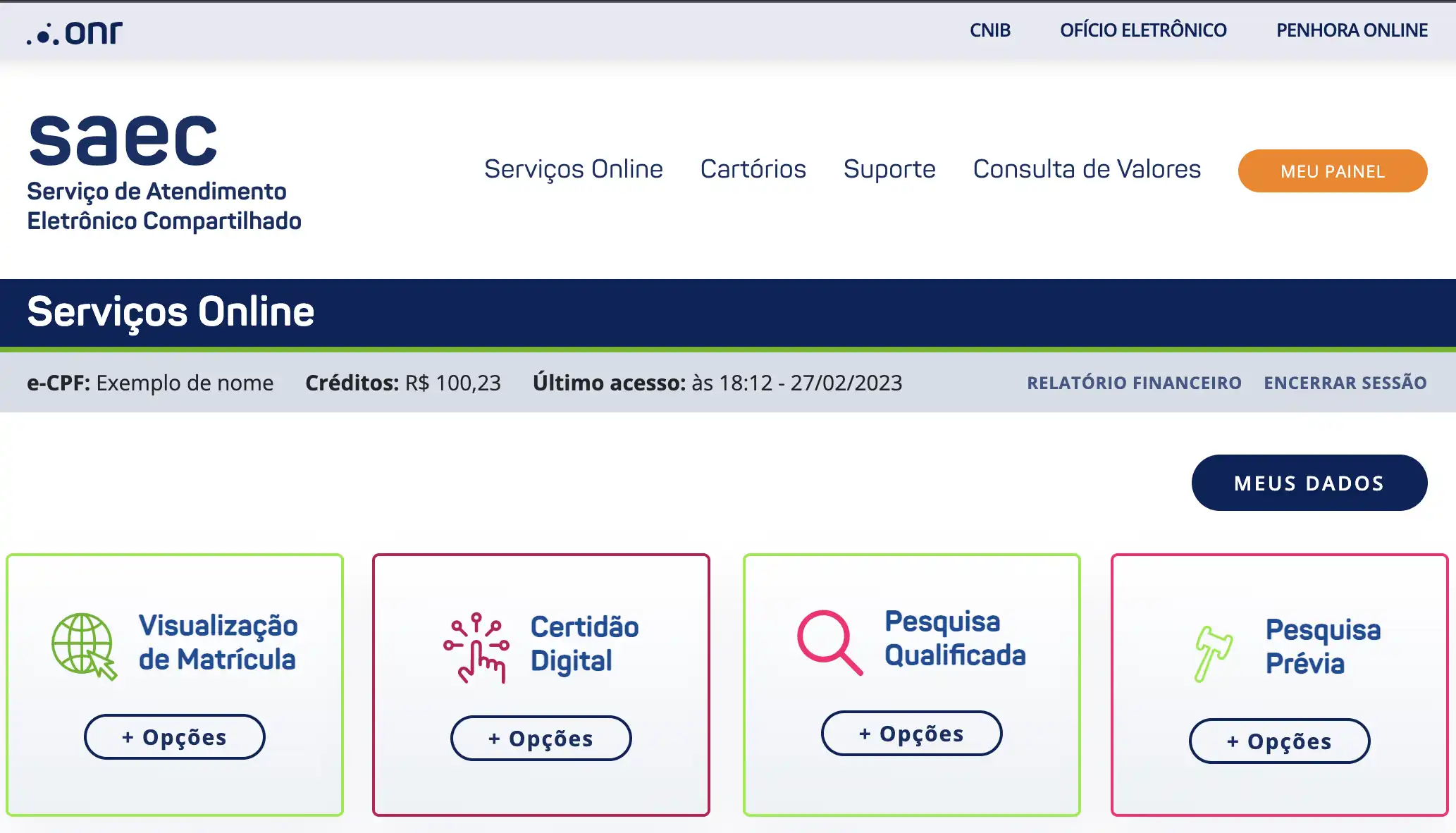The height and width of the screenshot is (833, 1456).
Task: Expand options under Certidão Digital
Action: coord(541,739)
